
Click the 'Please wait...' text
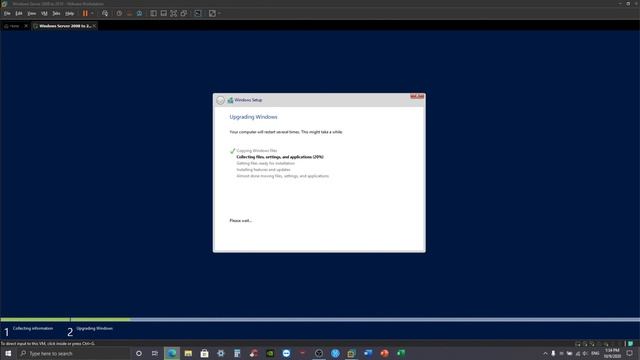tap(241, 220)
